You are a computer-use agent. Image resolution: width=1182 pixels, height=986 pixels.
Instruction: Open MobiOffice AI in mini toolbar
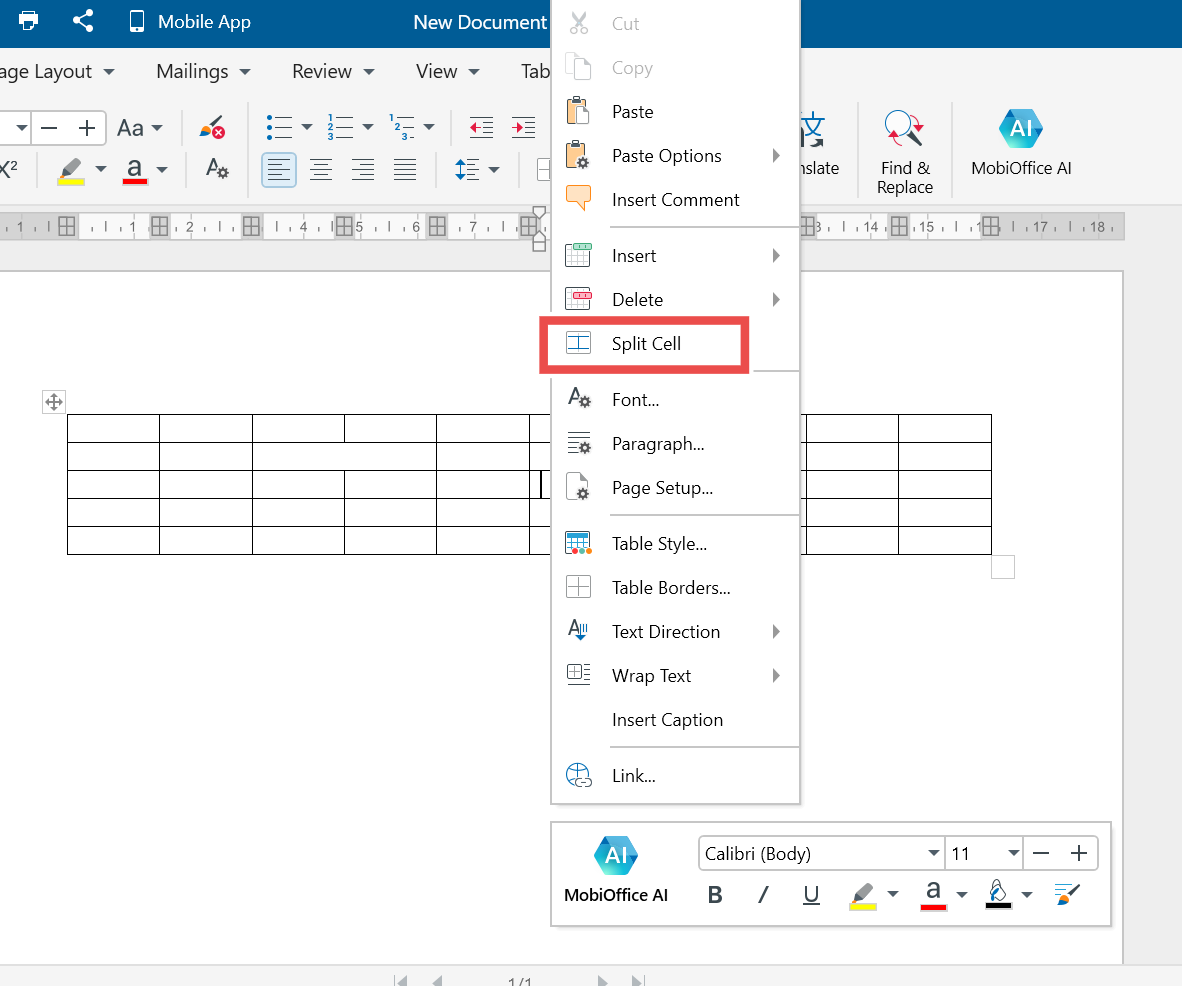[616, 871]
